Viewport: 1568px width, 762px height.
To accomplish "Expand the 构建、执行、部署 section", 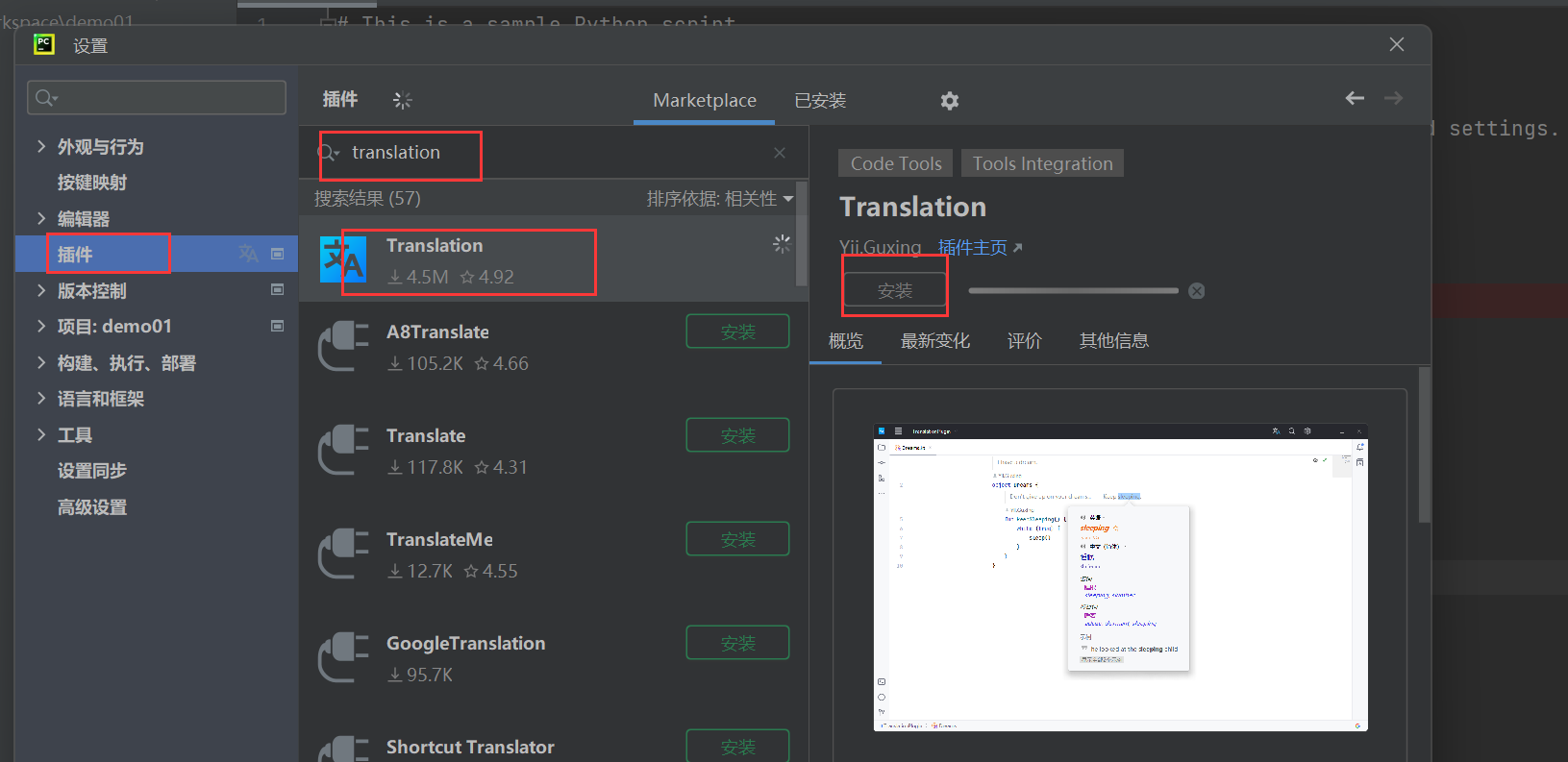I will click(41, 362).
